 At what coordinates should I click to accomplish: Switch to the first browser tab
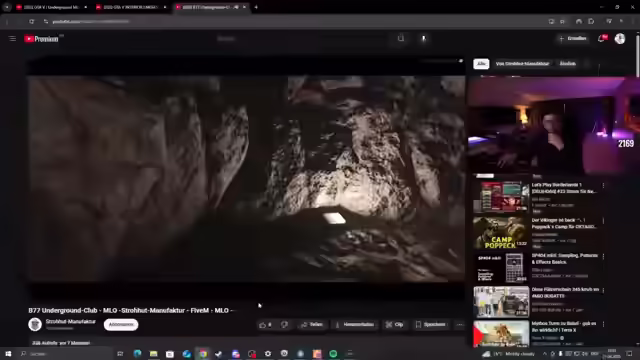[51, 7]
